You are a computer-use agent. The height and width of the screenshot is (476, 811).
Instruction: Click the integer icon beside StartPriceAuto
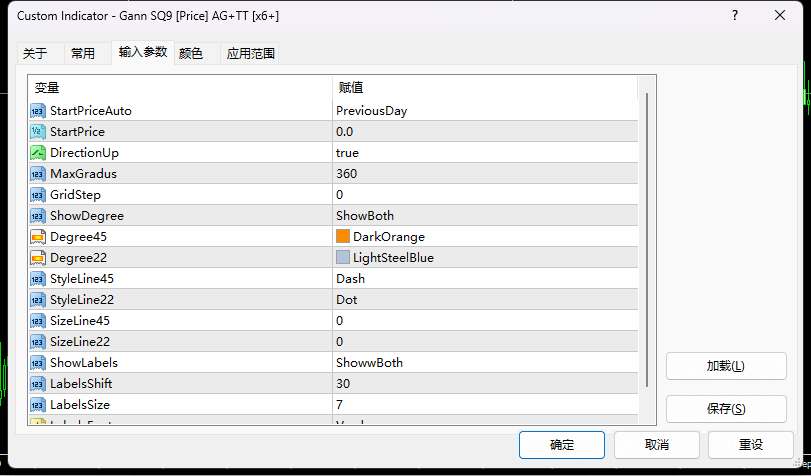[38, 111]
